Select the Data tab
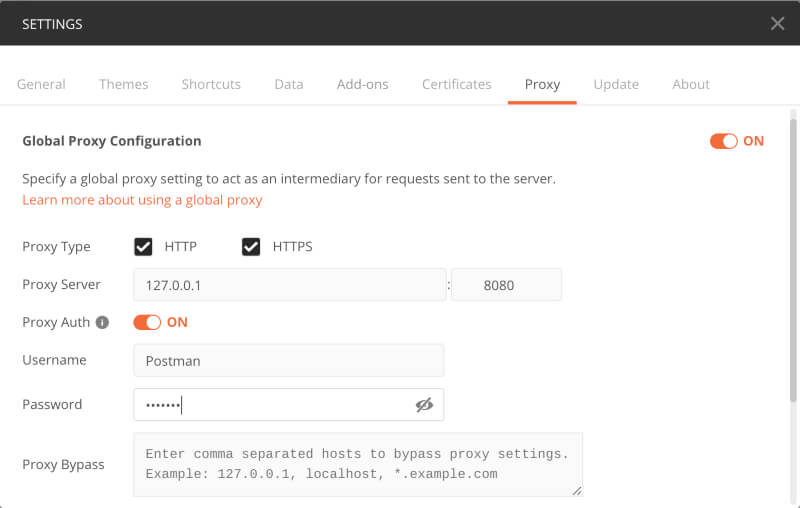Screen dimensions: 800x508 (289, 84)
